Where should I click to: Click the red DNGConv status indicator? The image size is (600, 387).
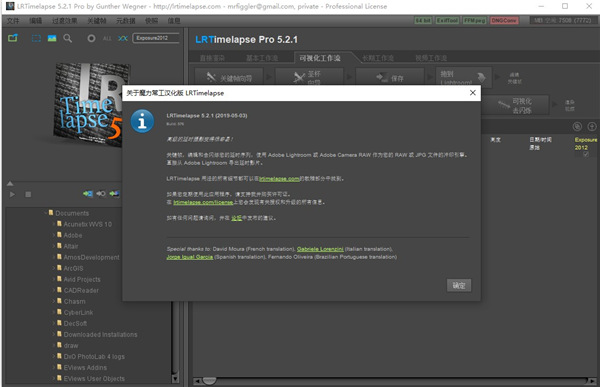(504, 21)
